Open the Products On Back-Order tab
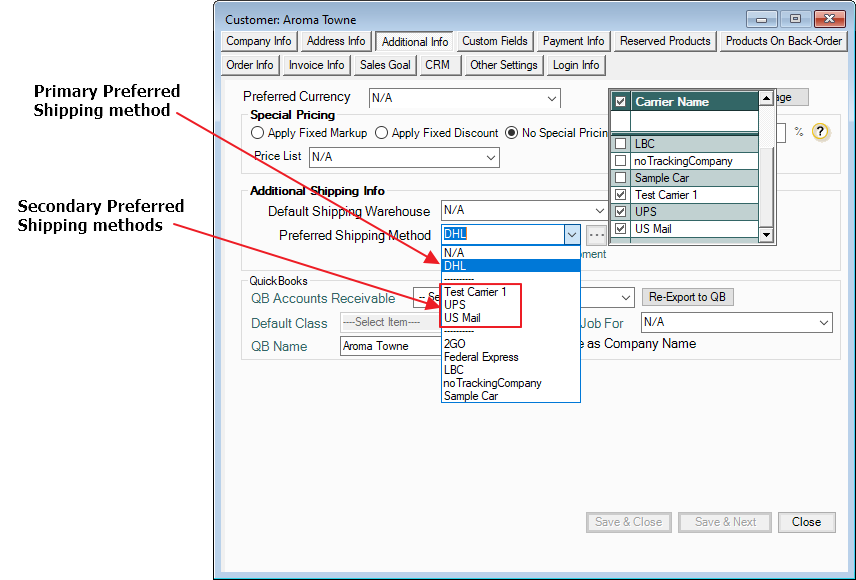Image resolution: width=856 pixels, height=580 pixels. (x=783, y=41)
